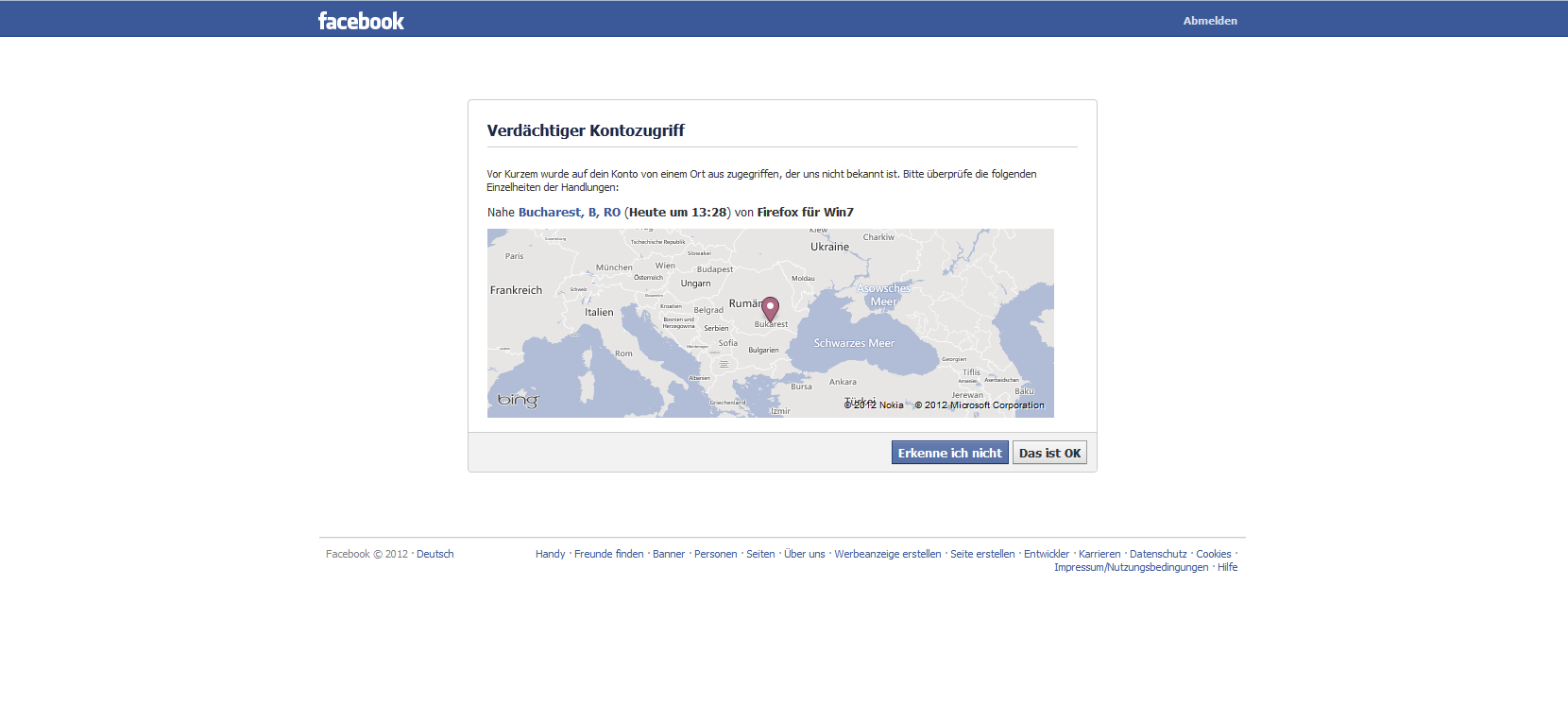Open the Personen footer link
The width and height of the screenshot is (1568, 723).
pyautogui.click(x=716, y=554)
